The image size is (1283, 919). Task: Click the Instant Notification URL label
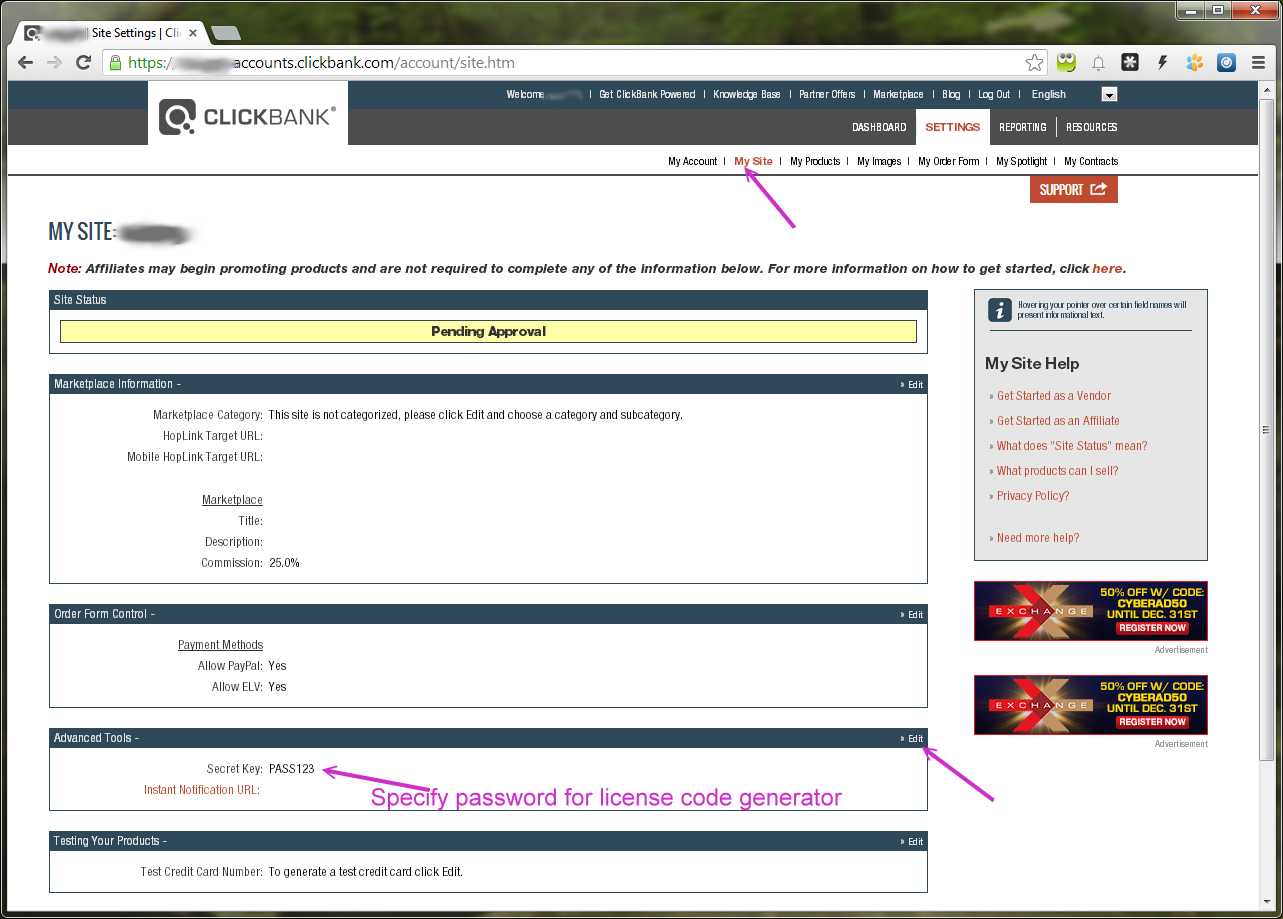202,790
